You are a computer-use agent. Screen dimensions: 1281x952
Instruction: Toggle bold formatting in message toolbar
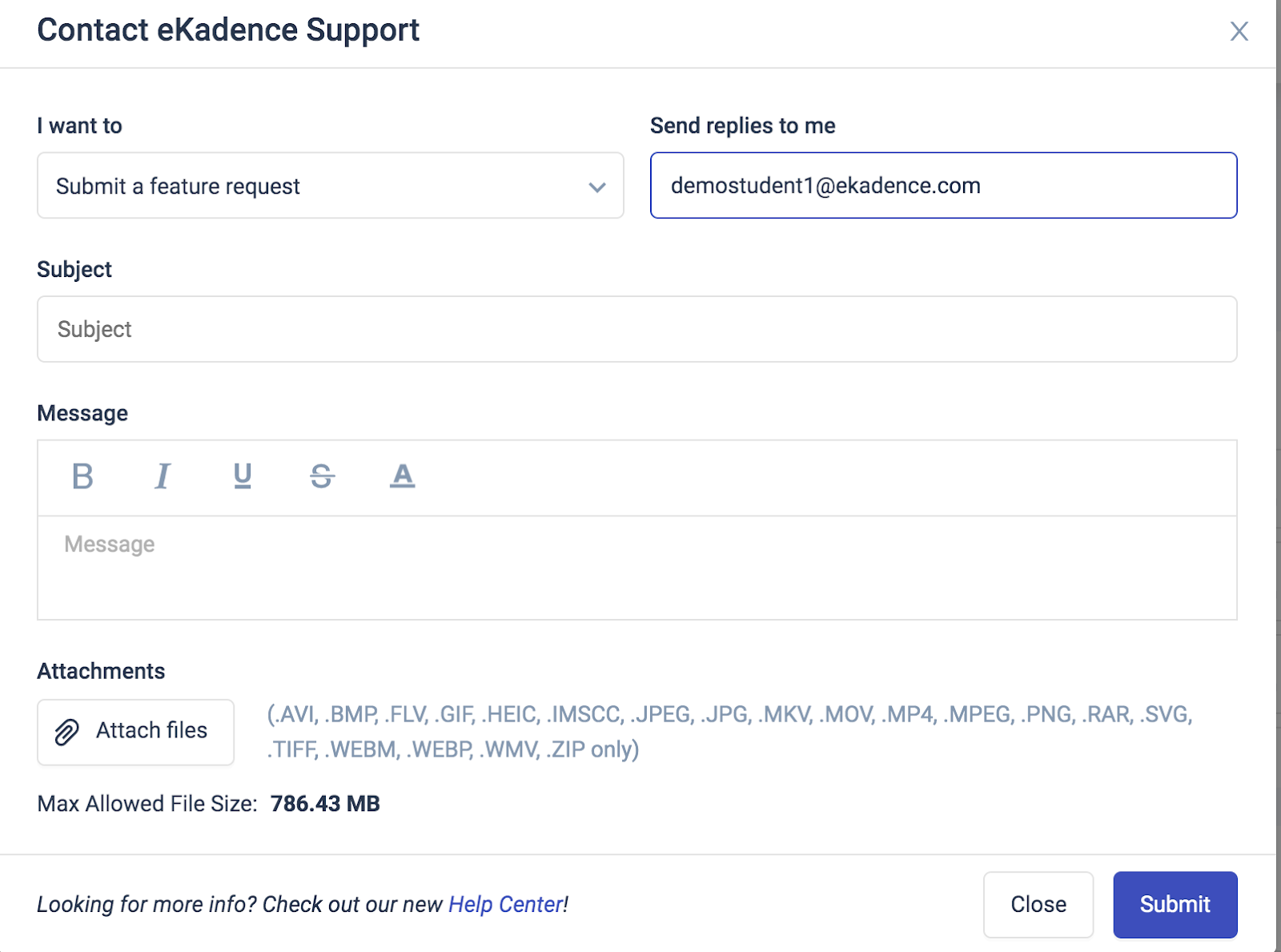pos(82,476)
